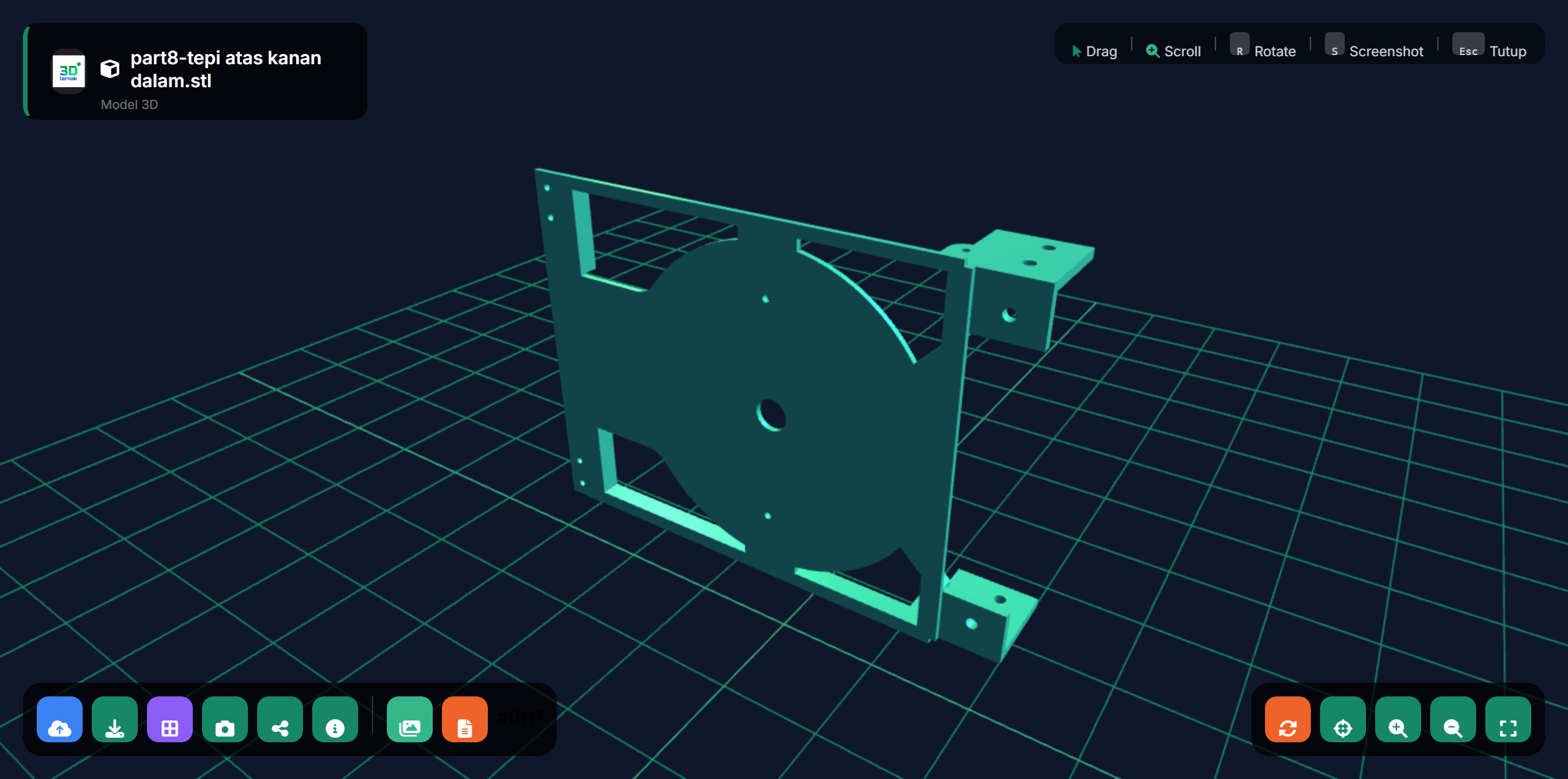This screenshot has height=779, width=1568.
Task: Click the blue cloud upload button
Action: tap(60, 719)
